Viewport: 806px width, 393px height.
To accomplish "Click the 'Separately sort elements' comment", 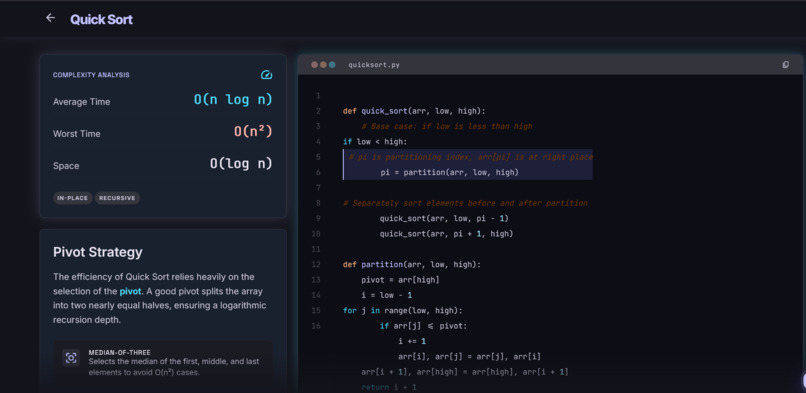I will point(465,203).
